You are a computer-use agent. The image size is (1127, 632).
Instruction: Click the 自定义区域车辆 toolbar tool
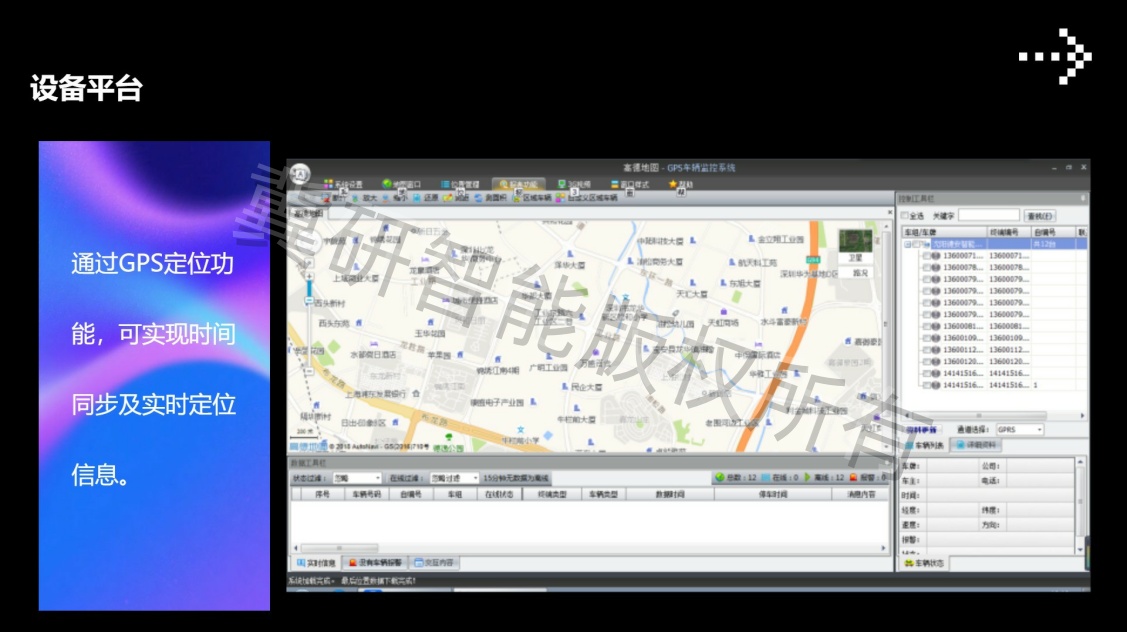pos(586,198)
